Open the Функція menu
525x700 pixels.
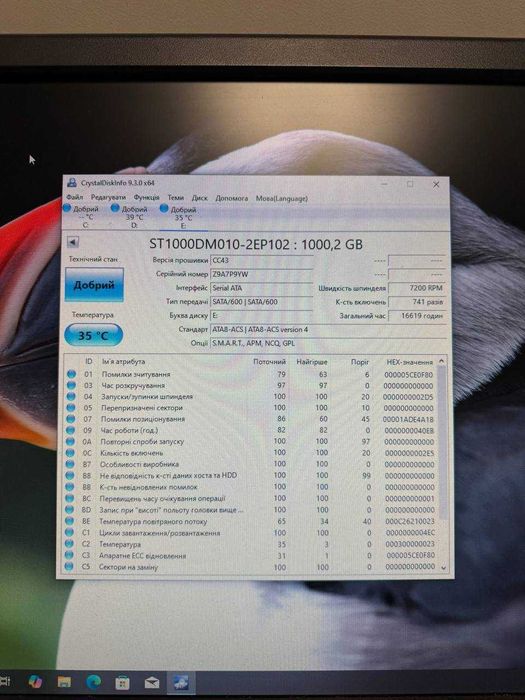(146, 197)
